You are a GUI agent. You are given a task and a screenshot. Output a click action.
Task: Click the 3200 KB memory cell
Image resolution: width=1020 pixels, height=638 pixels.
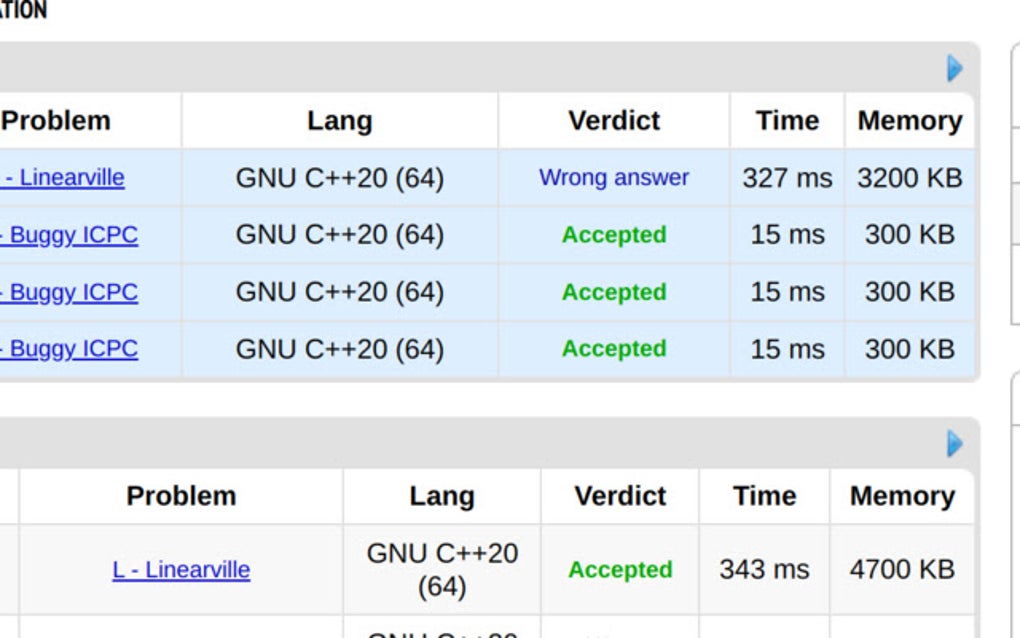[x=909, y=178]
